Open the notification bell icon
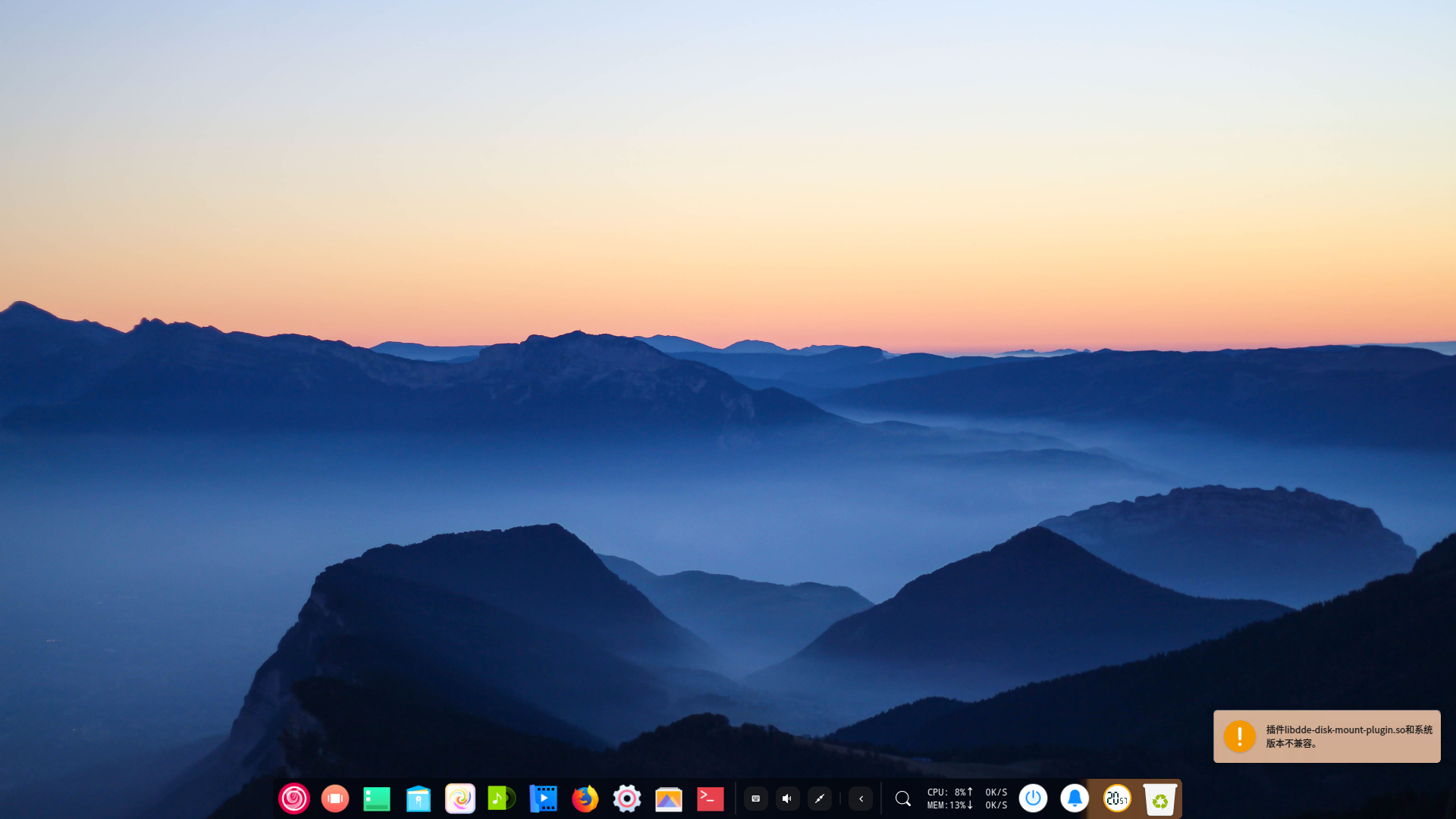Viewport: 1456px width, 819px height. point(1075,799)
